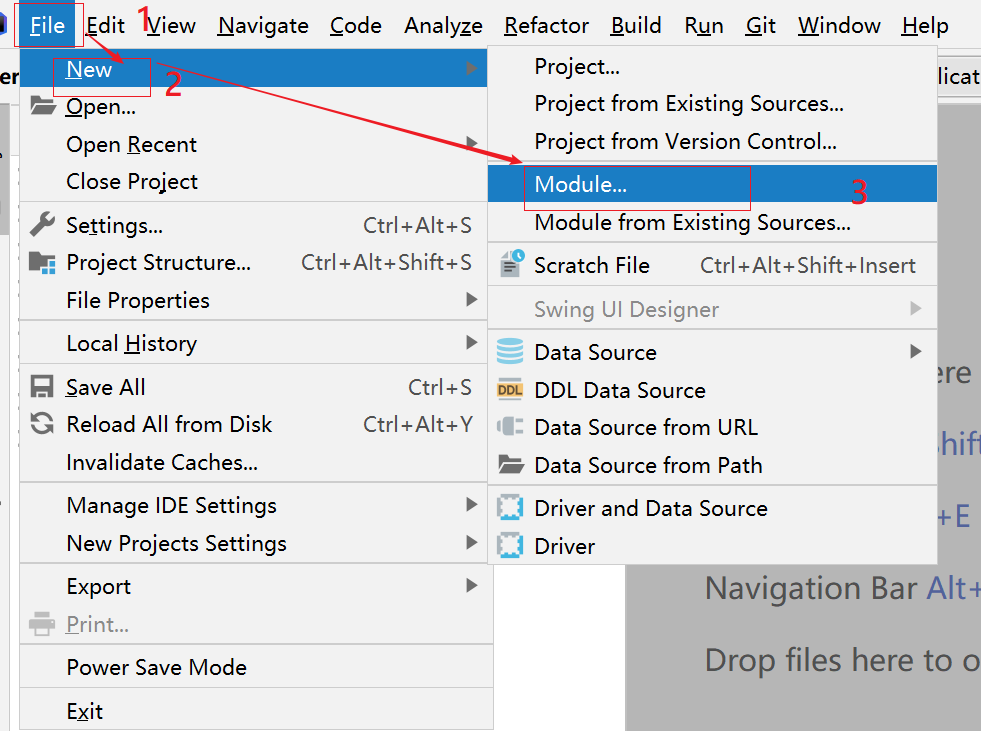Open the Edit menu

tap(105, 26)
